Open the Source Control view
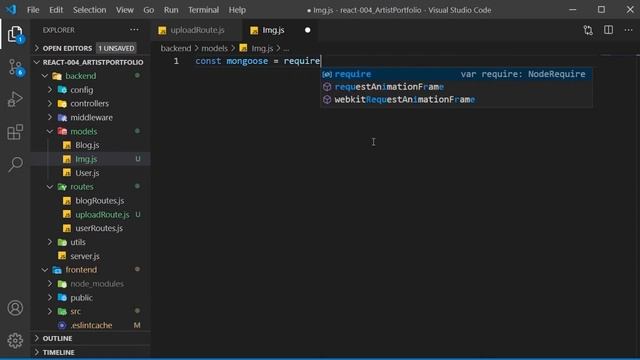Screen dimensions: 640x360 [x=15, y=67]
